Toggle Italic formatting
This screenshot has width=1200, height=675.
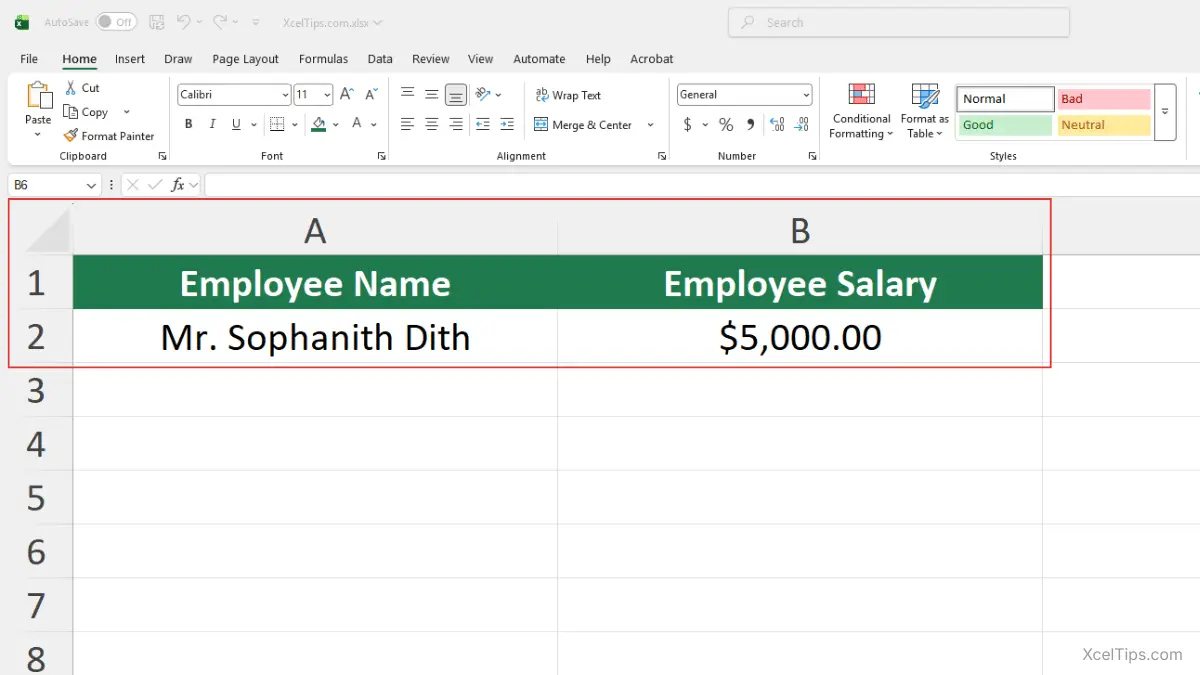[212, 125]
